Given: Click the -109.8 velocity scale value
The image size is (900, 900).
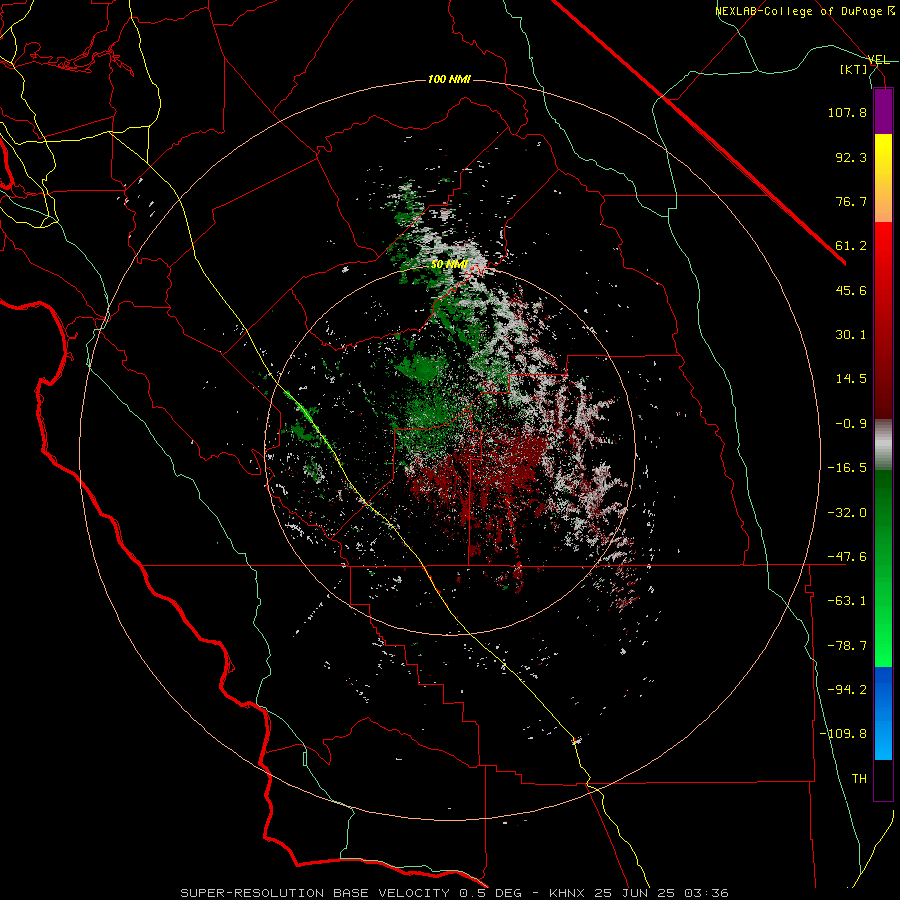Looking at the screenshot, I should click(x=843, y=734).
